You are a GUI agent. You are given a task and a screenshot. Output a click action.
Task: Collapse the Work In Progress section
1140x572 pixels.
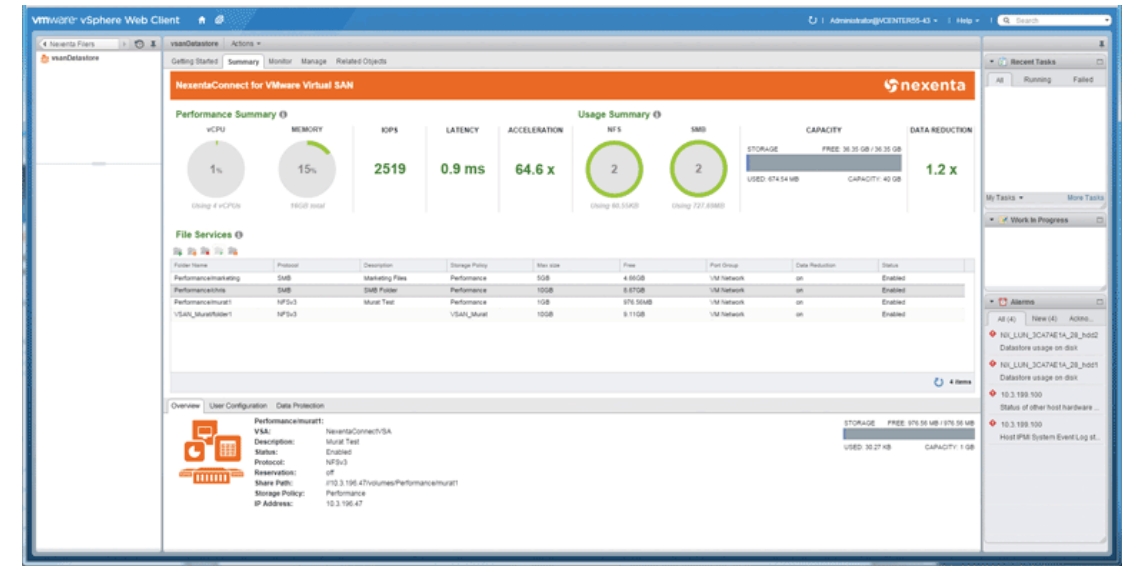click(991, 219)
